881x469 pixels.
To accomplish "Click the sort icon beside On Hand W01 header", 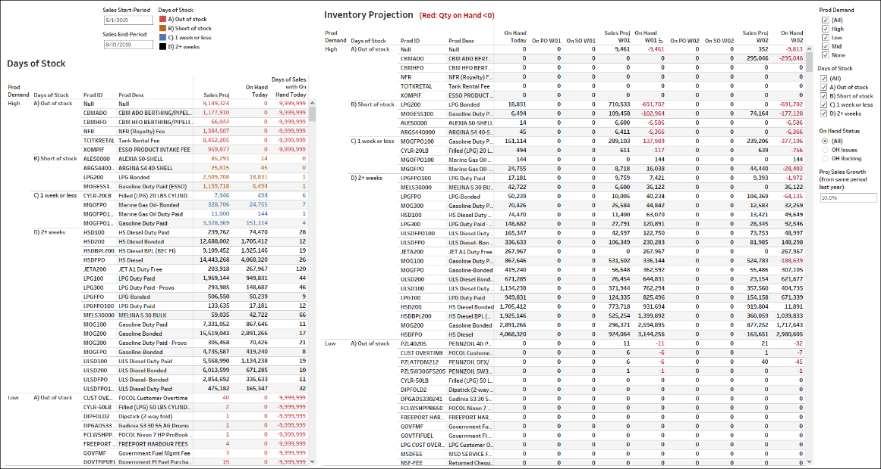I will [662, 41].
